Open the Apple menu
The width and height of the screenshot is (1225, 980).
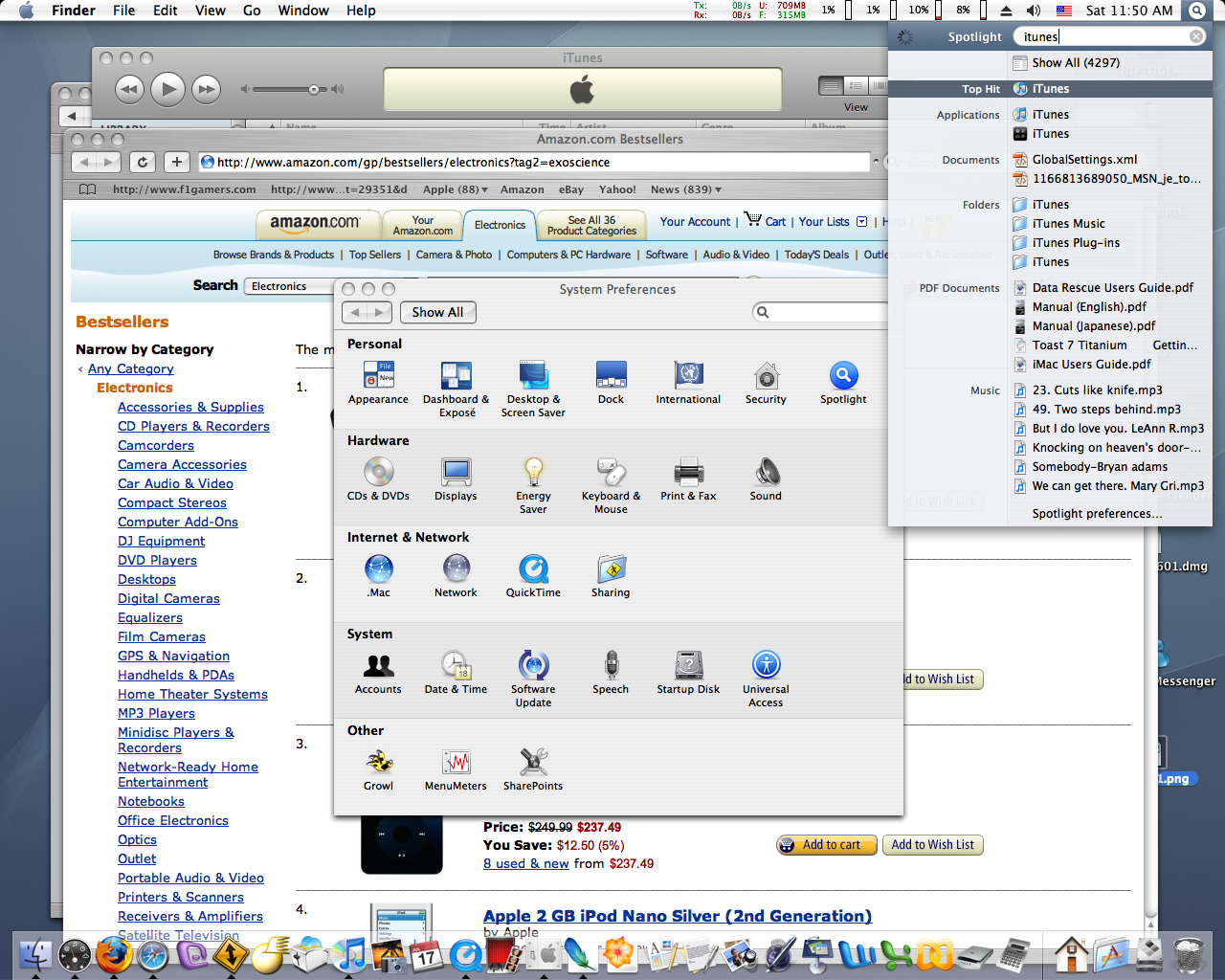tap(26, 11)
